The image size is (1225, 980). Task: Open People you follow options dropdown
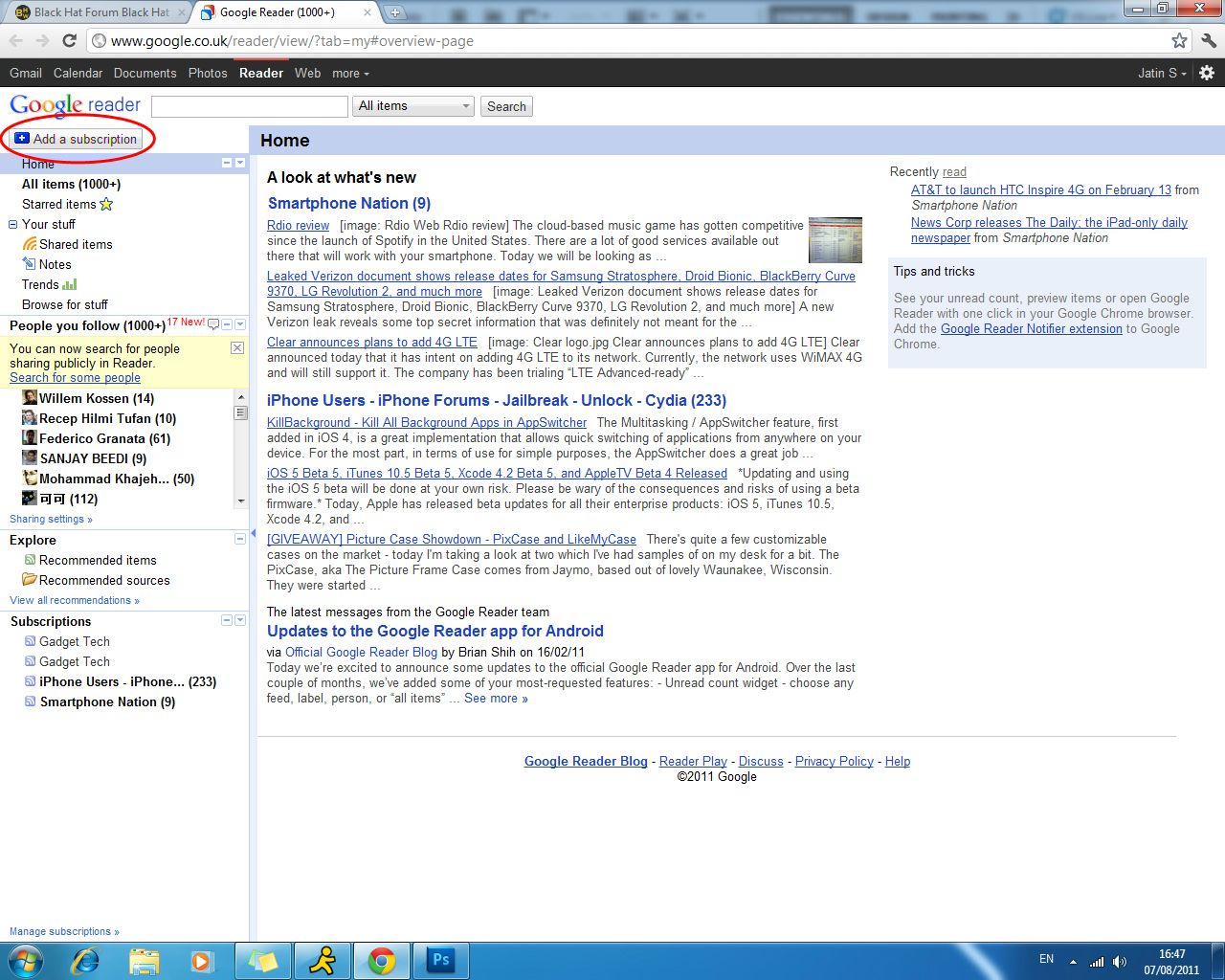pos(240,324)
